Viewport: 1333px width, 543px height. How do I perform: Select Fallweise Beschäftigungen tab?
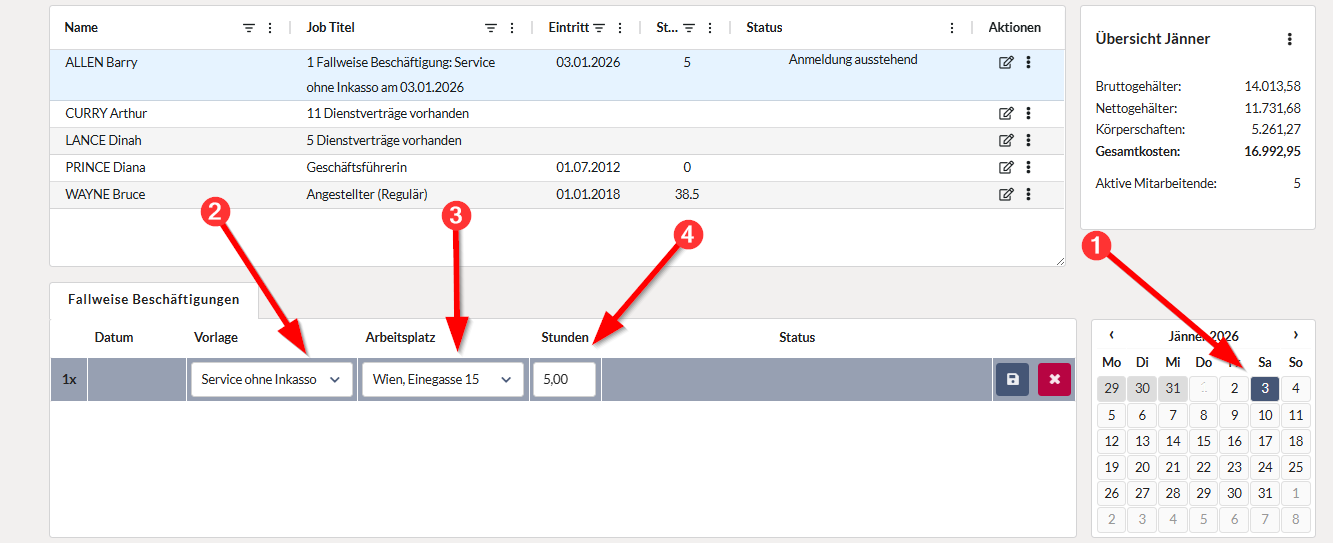(154, 299)
